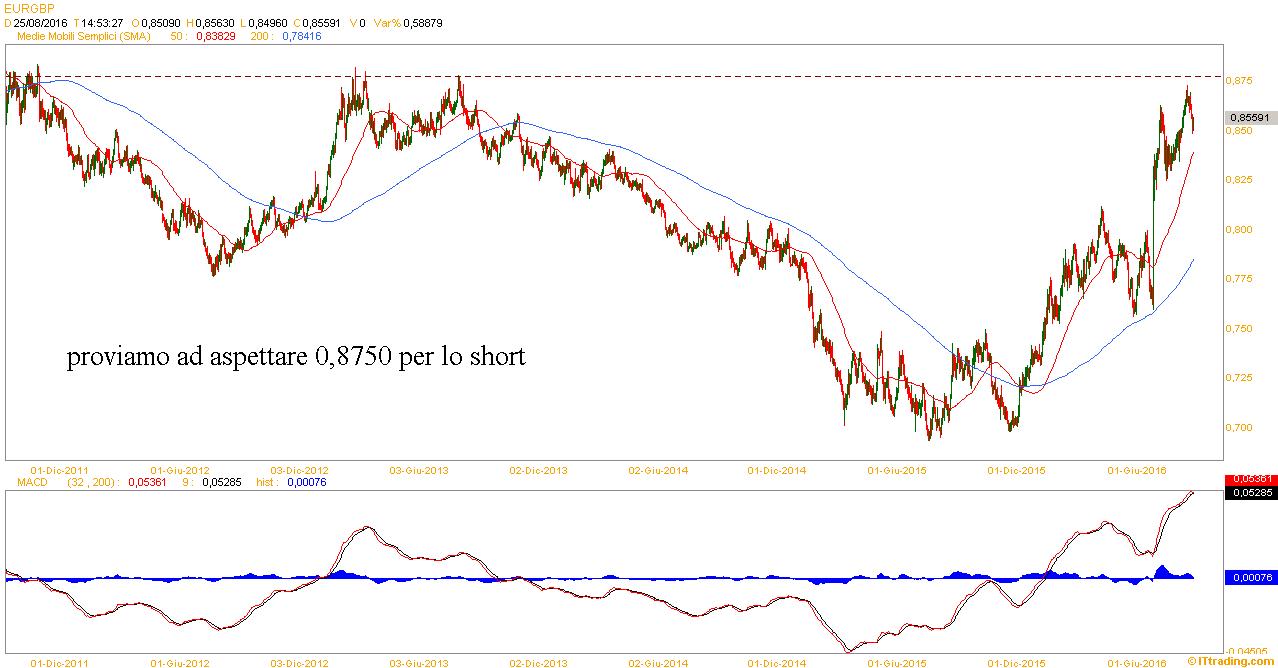Click the -0,04505 MACD axis label
Image resolution: width=1278 pixels, height=668 pixels.
pyautogui.click(x=1245, y=651)
